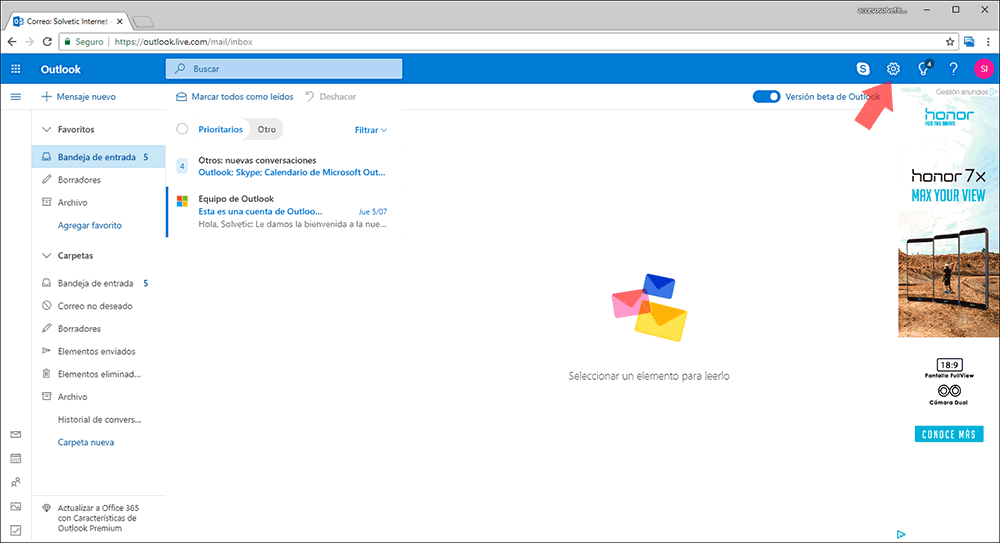Click the Microsoft logo on Equipo de Outlook mail
The image size is (1000, 543).
(182, 201)
